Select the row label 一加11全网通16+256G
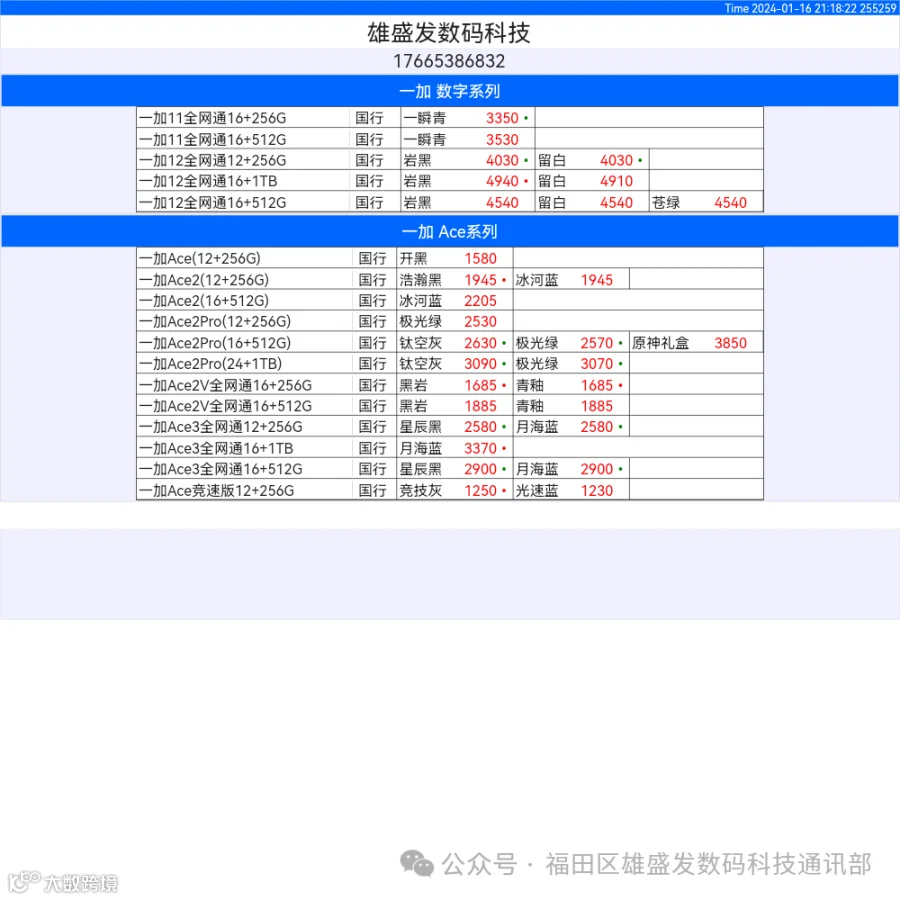This screenshot has height=900, width=900. tap(212, 118)
